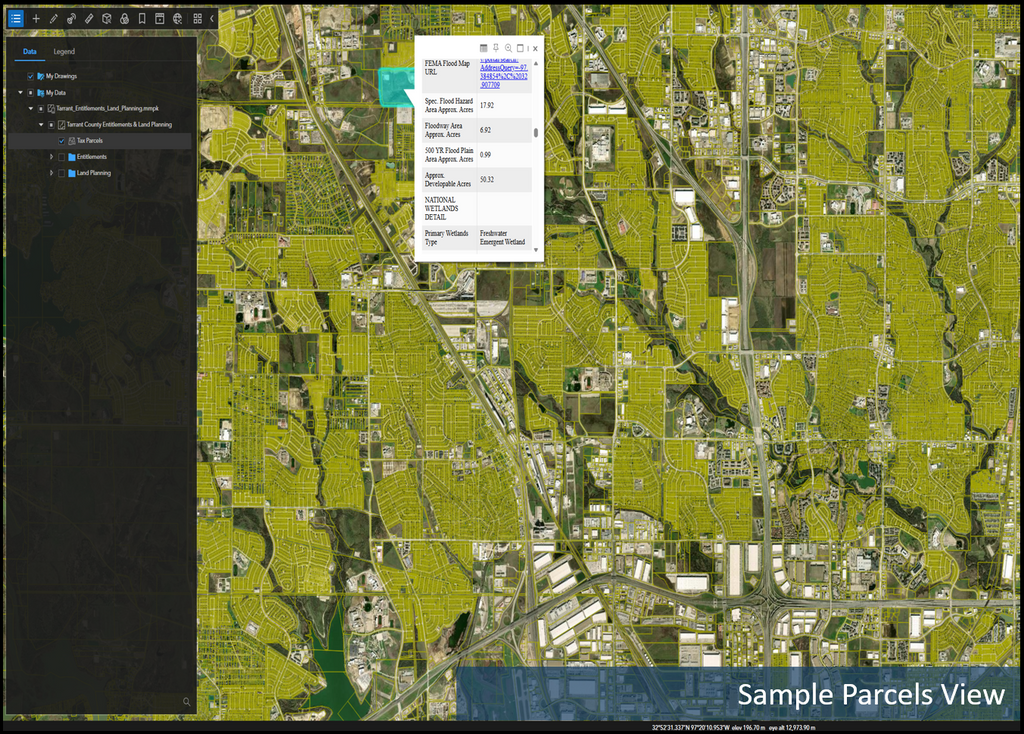This screenshot has height=734, width=1024.
Task: Open the Measure ruler tool
Action: (89, 18)
